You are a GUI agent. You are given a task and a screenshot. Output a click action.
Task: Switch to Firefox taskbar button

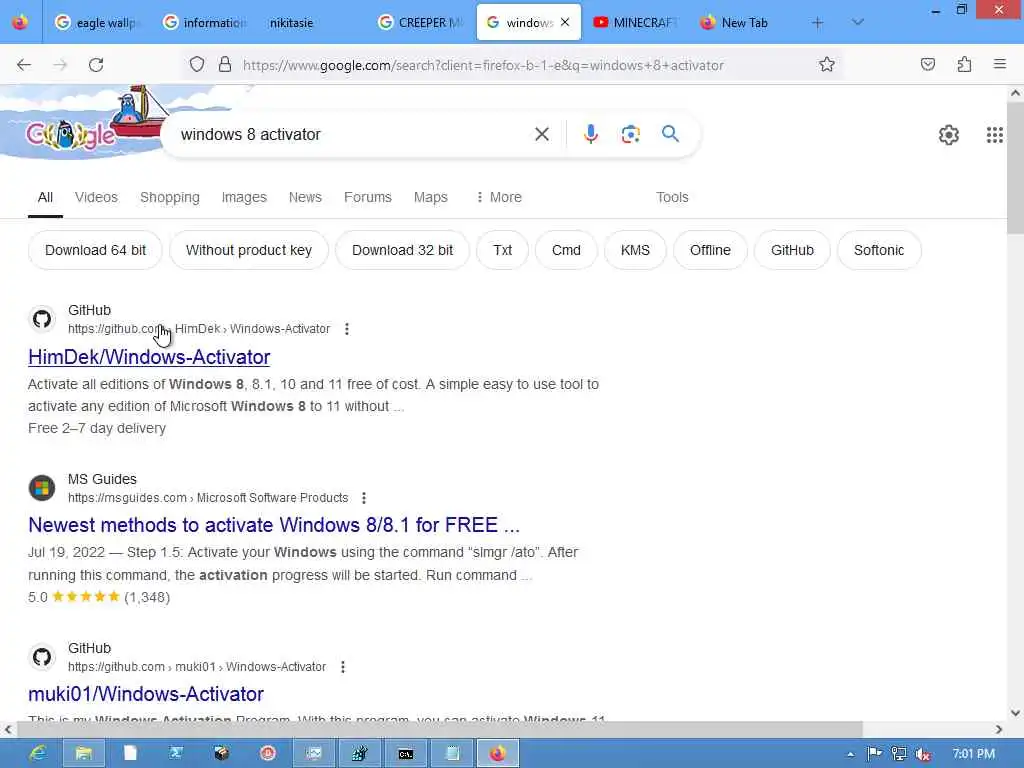pos(498,754)
